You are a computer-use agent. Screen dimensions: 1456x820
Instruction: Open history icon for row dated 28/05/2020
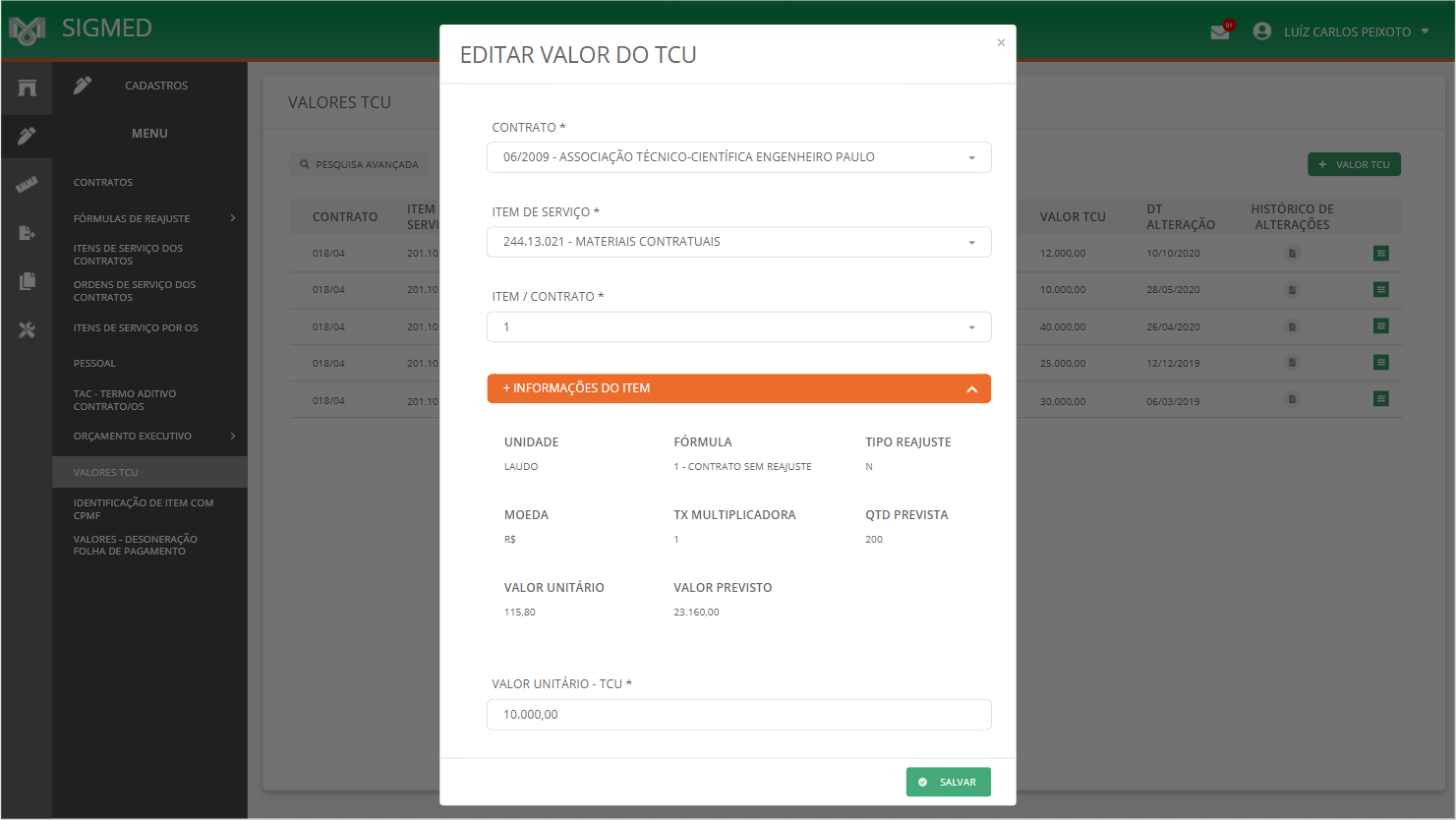coord(1292,290)
